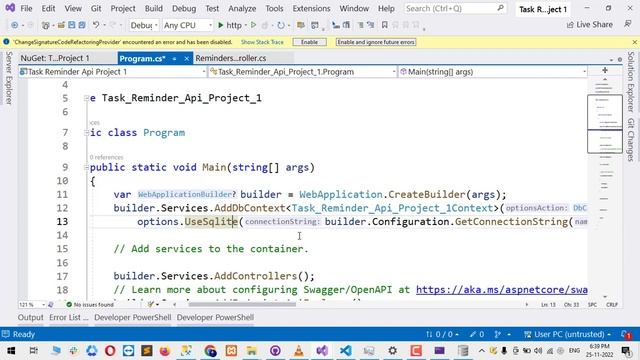Click the Windows Start button
This screenshot has width=640, height=360.
[x=11, y=351]
